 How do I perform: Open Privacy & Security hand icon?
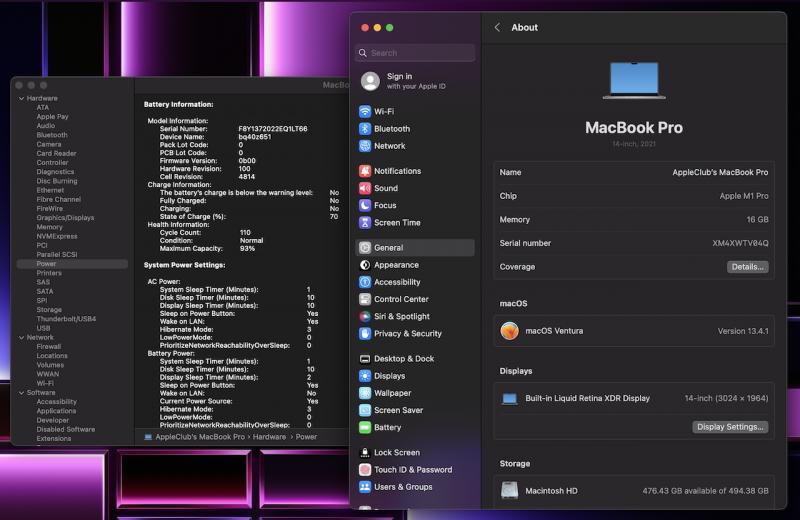pyautogui.click(x=365, y=333)
